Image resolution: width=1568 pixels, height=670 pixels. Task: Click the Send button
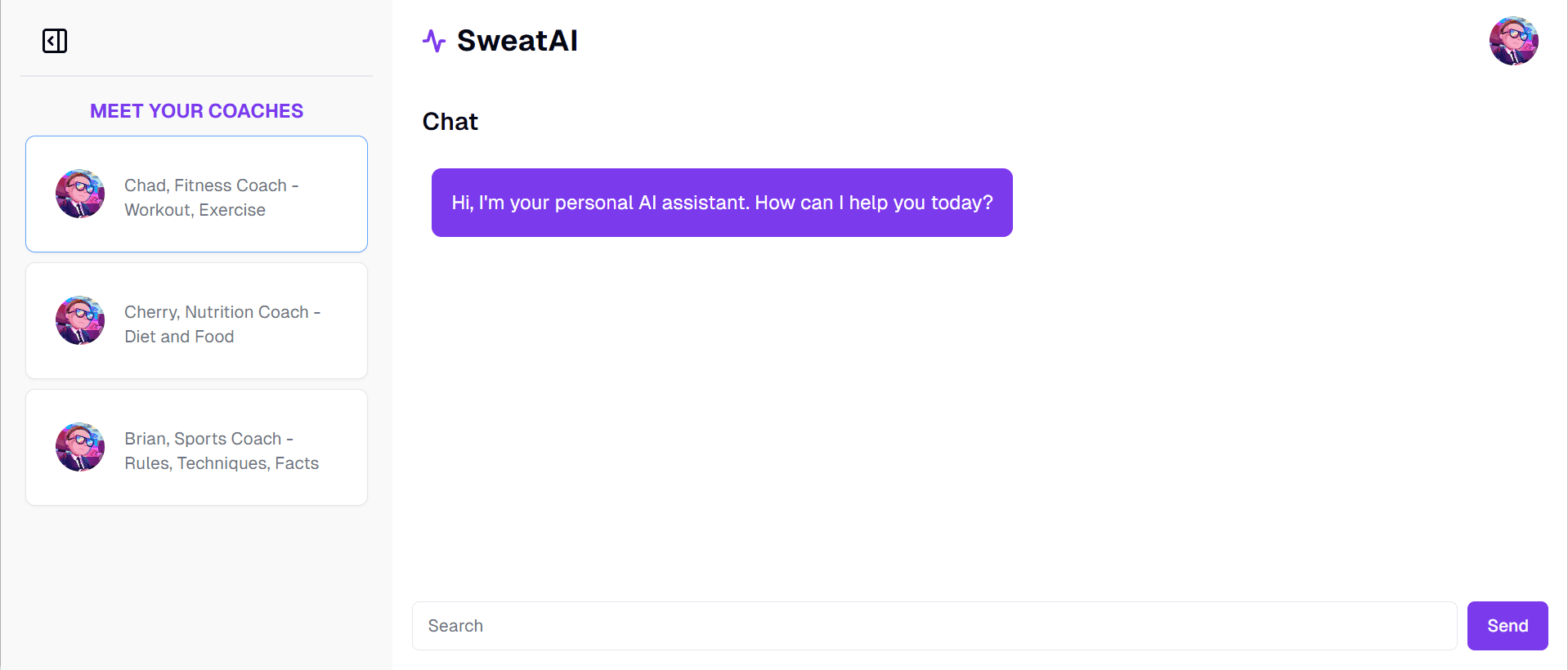tap(1507, 626)
